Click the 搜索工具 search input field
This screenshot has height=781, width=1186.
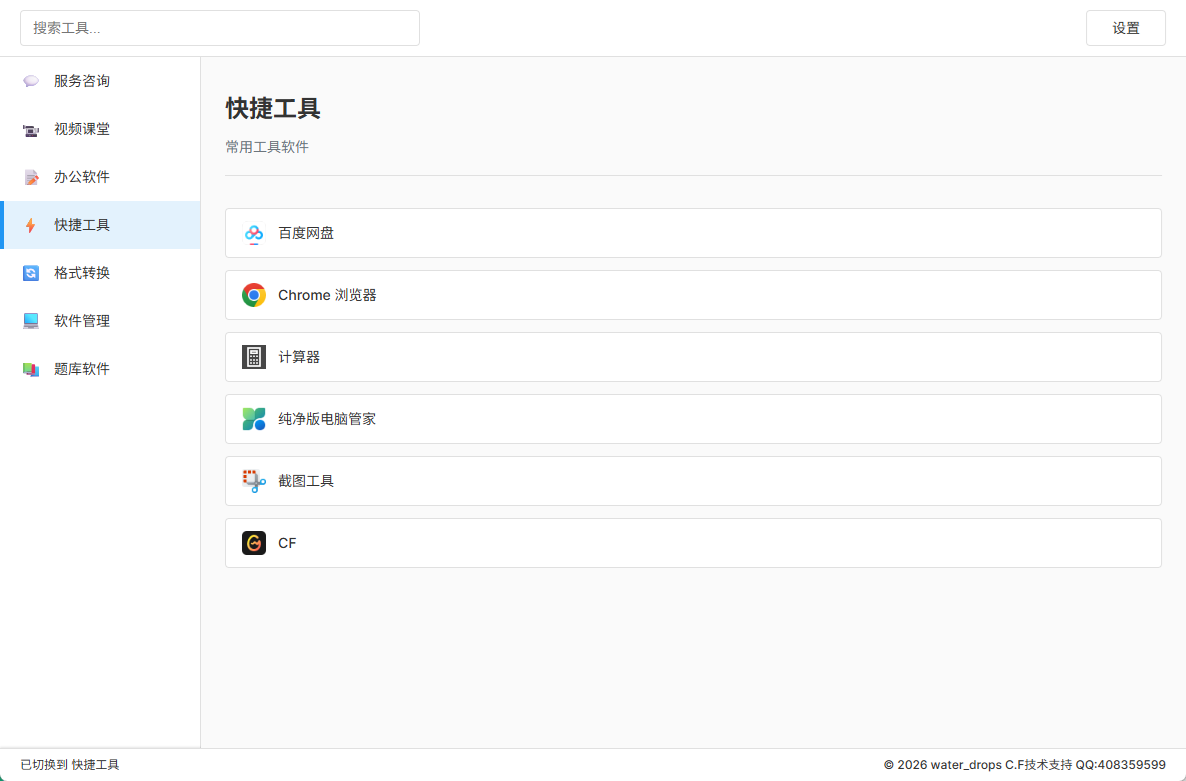tap(219, 28)
